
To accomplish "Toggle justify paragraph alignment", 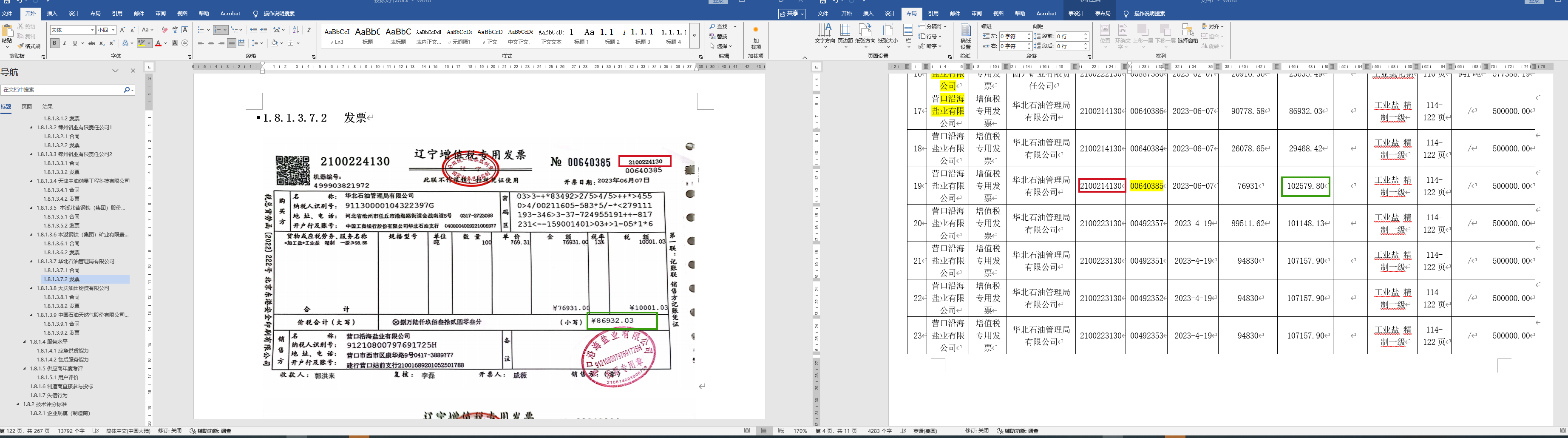I will (231, 43).
